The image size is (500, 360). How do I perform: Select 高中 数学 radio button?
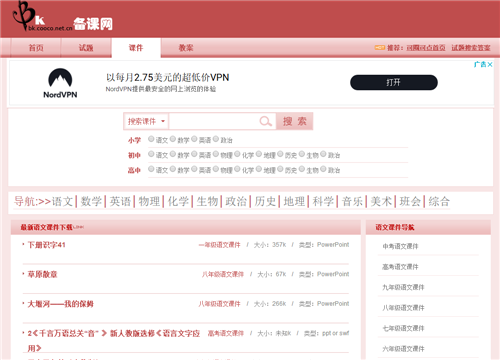(173, 169)
